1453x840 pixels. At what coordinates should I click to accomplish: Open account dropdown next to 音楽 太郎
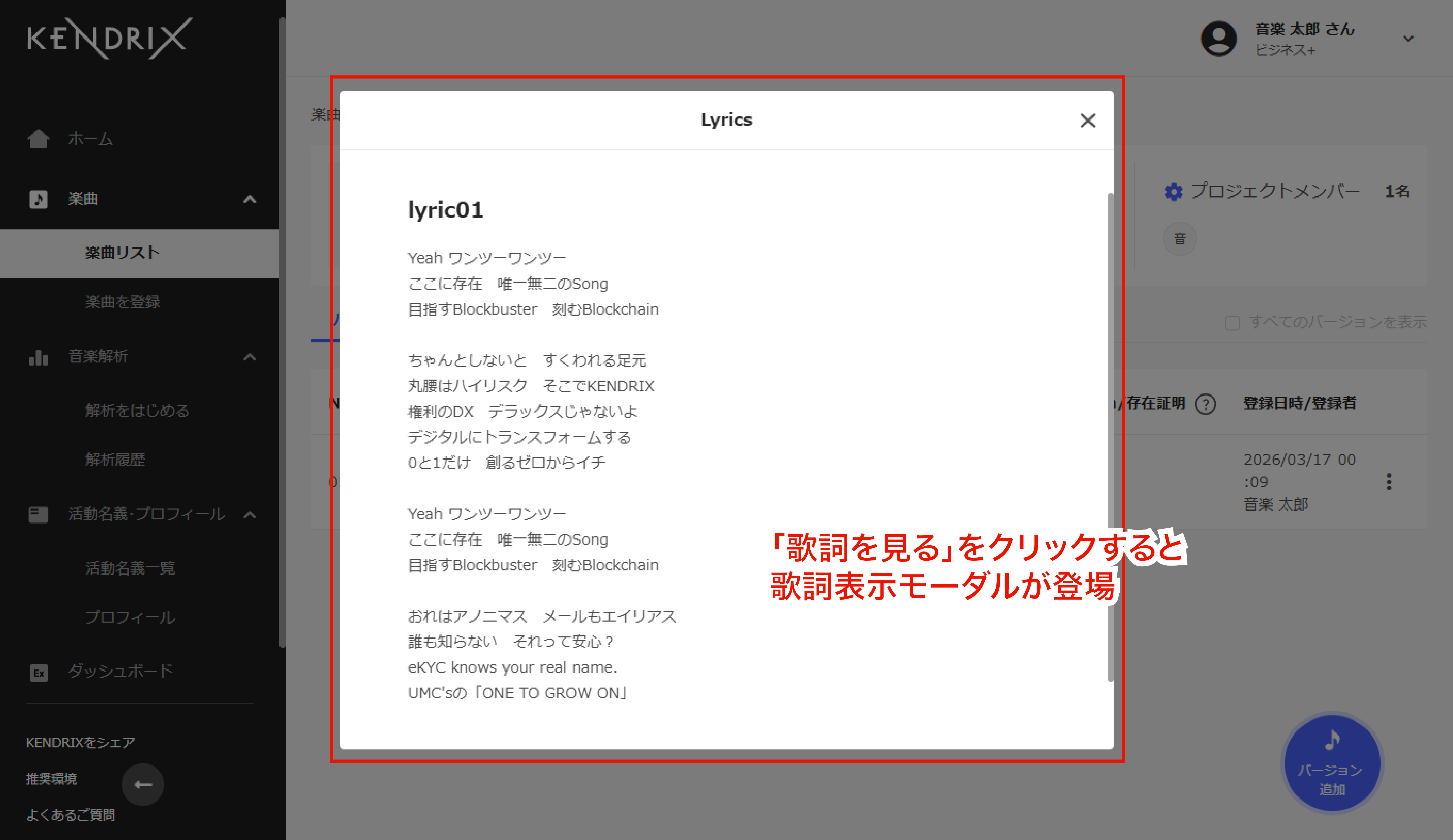point(1408,39)
